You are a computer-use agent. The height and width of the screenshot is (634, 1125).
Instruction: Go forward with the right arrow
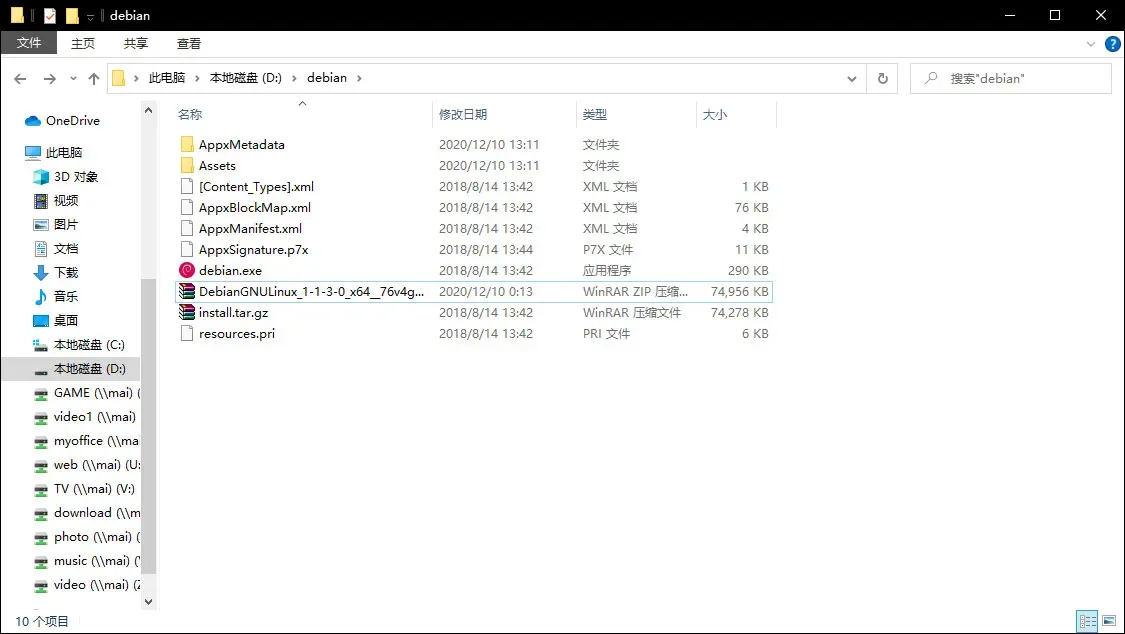click(x=50, y=78)
